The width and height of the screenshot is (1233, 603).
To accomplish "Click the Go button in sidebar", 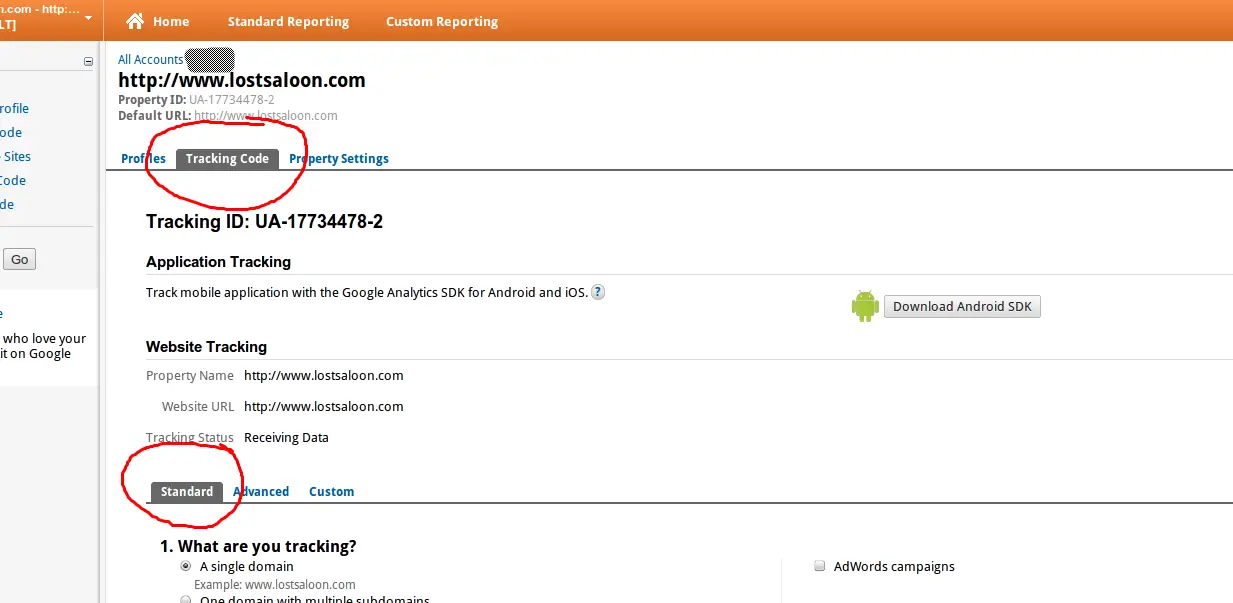I will click(19, 260).
